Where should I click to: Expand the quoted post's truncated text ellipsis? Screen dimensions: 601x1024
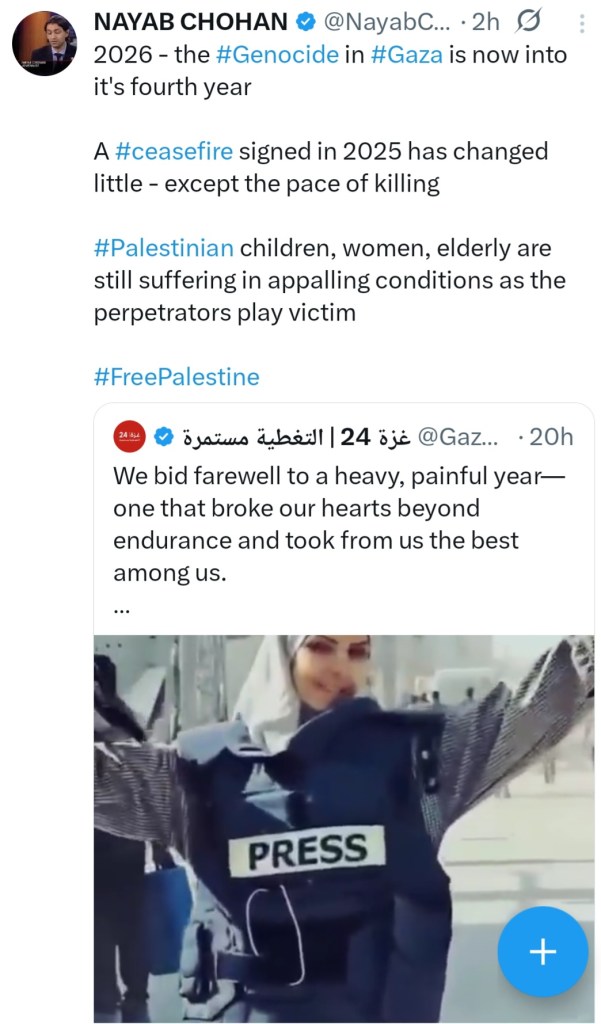(x=121, y=606)
